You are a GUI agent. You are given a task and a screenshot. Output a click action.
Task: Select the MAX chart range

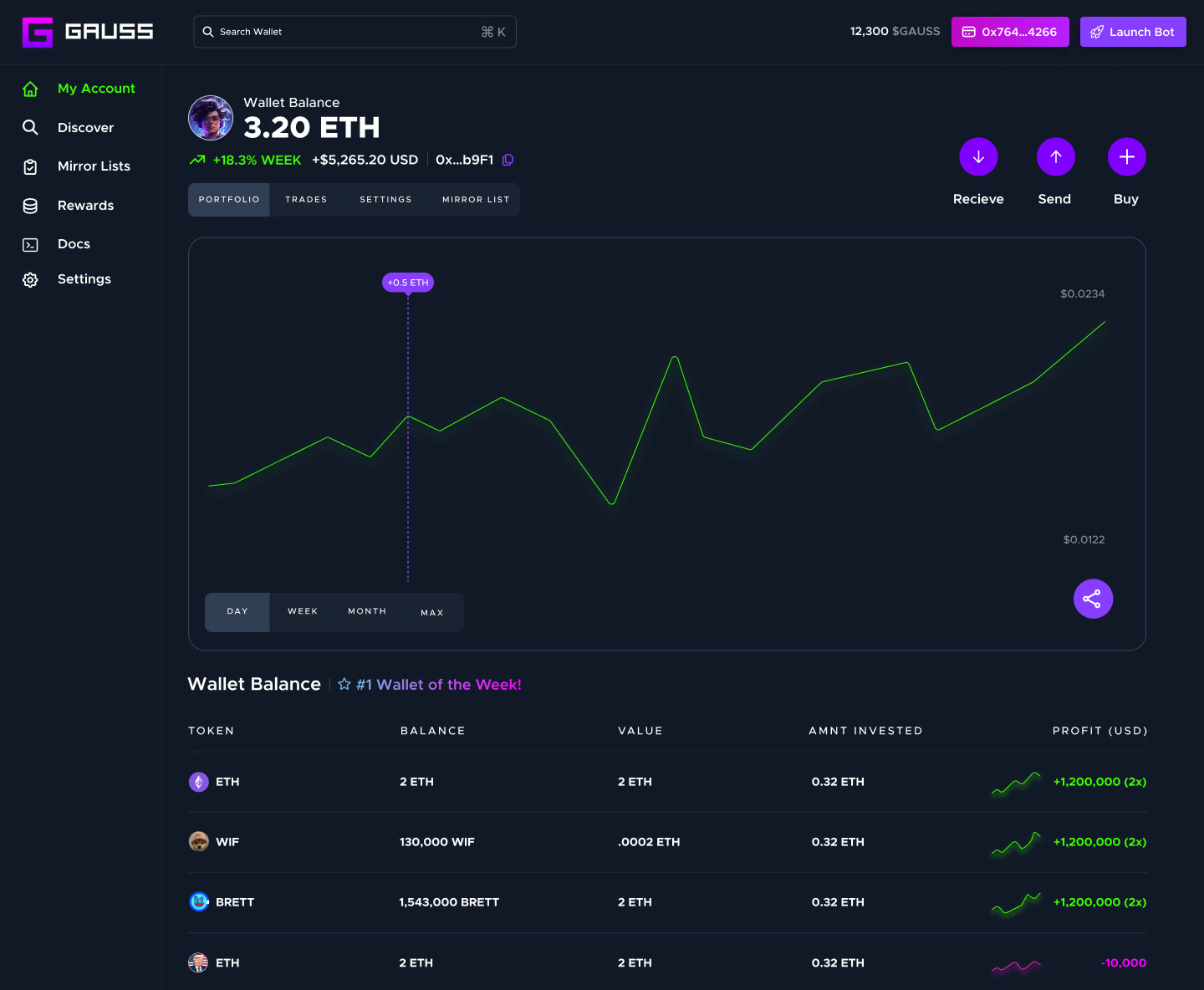[x=432, y=613]
